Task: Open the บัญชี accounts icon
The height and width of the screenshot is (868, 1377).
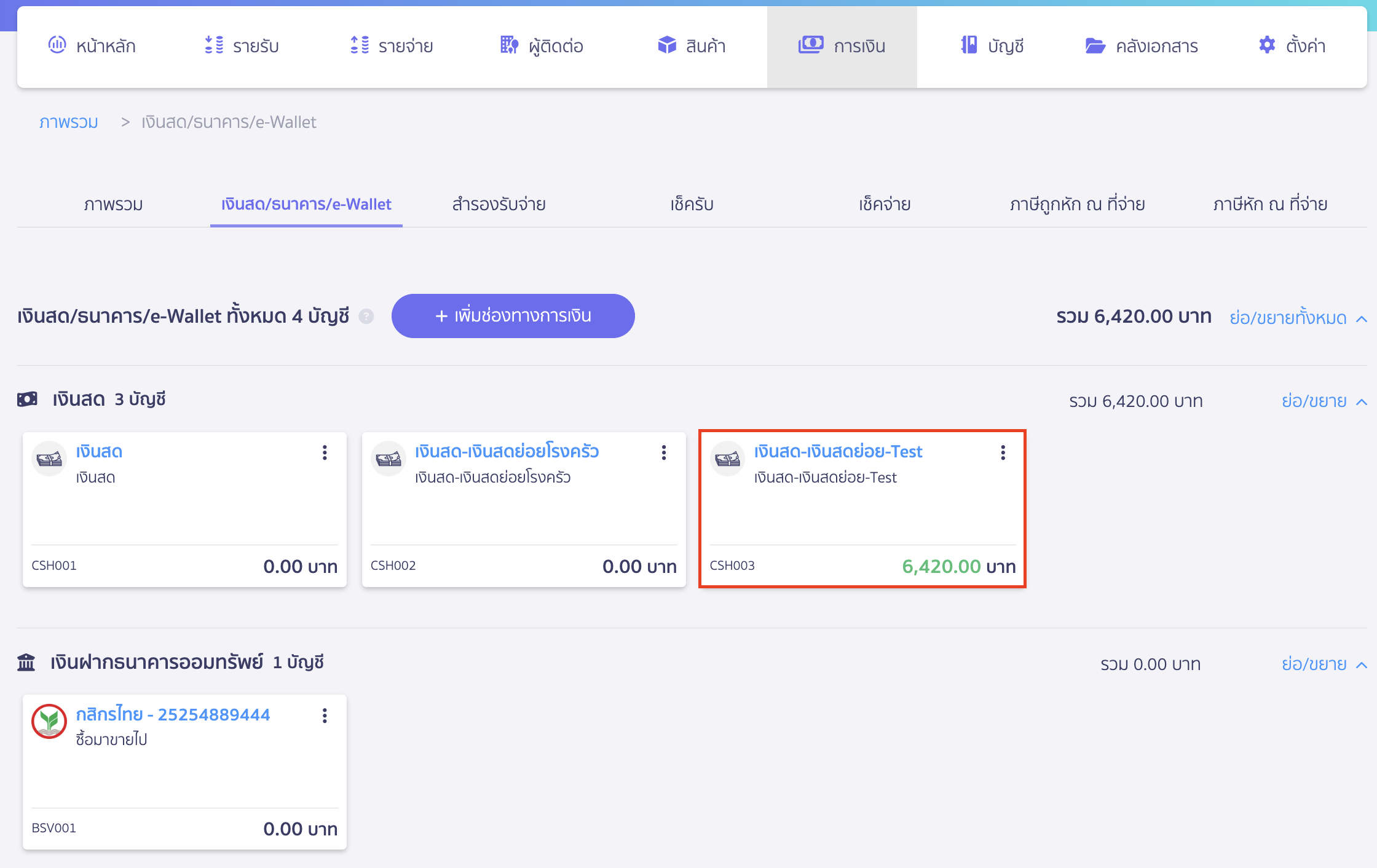Action: [969, 45]
